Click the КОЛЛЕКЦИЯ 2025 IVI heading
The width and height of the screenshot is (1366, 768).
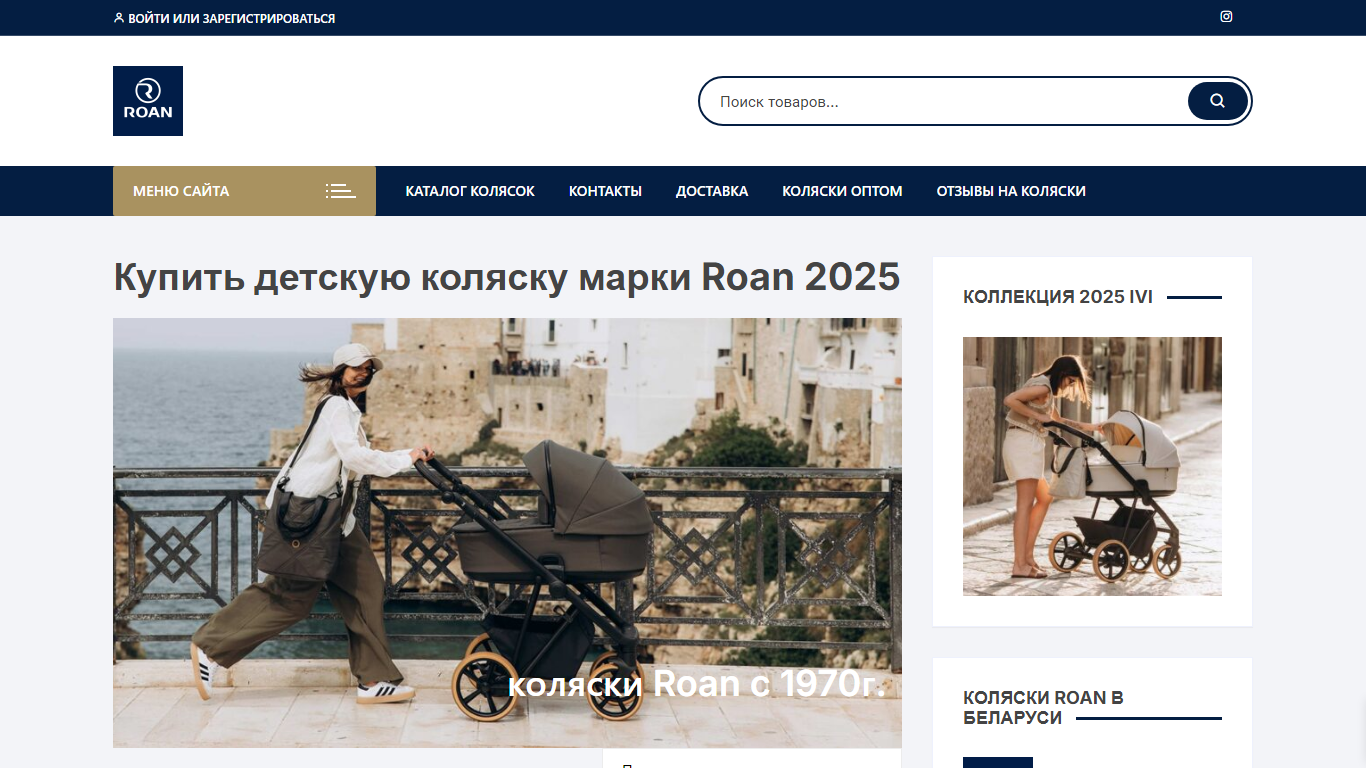(1058, 297)
